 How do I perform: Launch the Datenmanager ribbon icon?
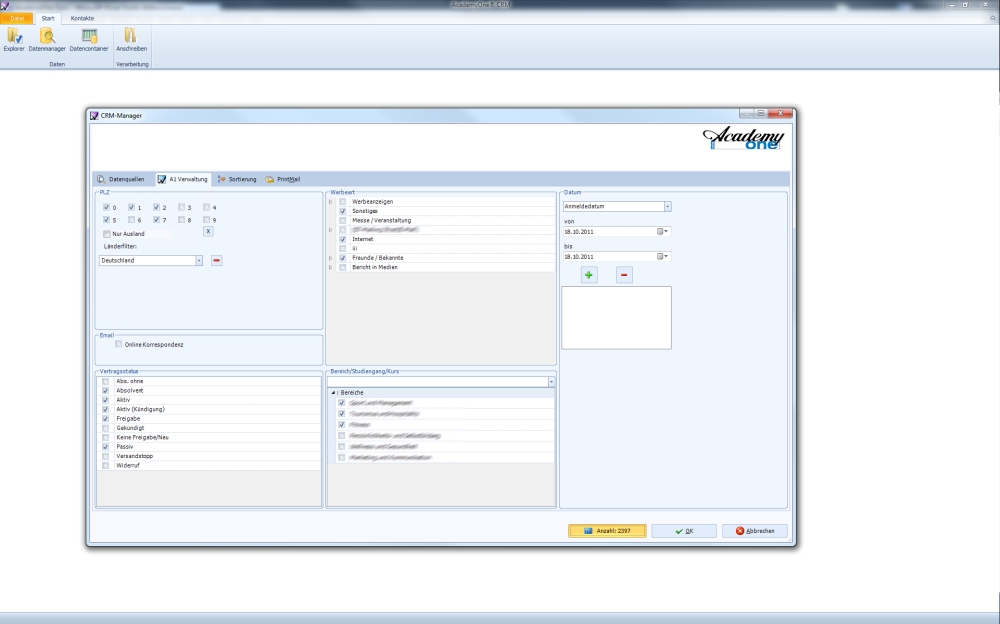[46, 39]
